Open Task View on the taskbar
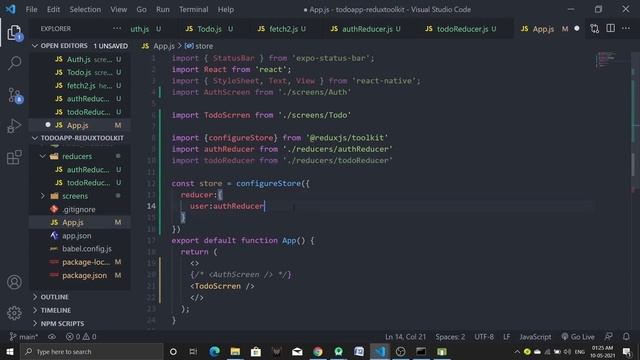The height and width of the screenshot is (360, 640). pos(193,351)
